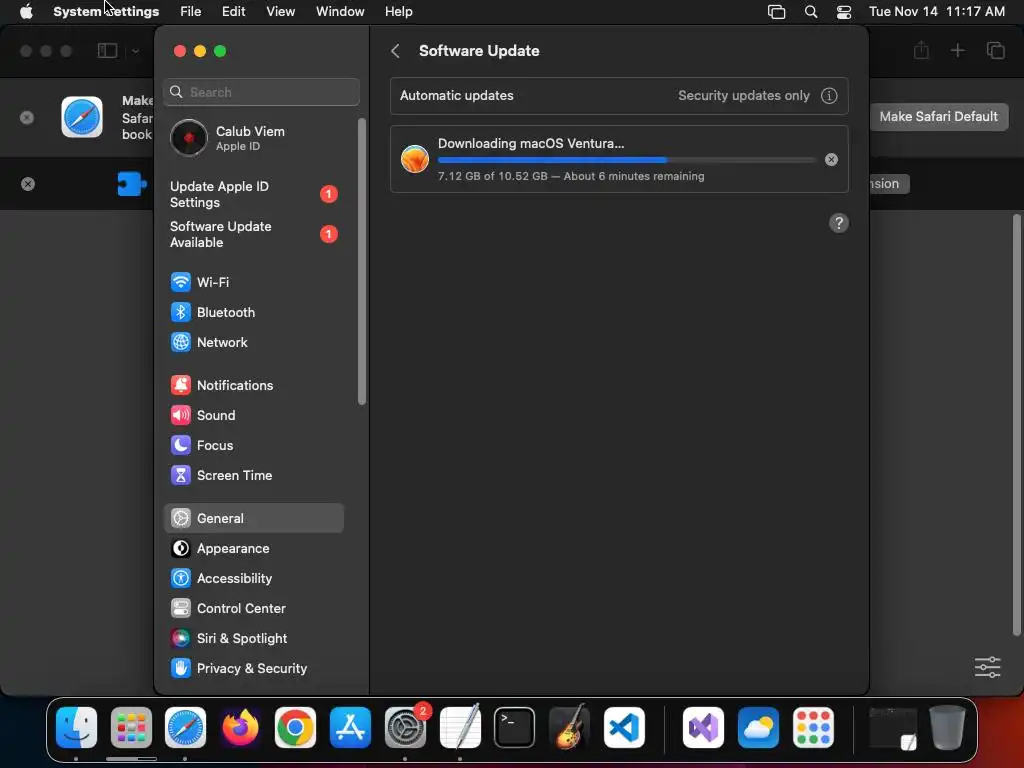This screenshot has height=768, width=1024.
Task: Open the Apple menu
Action: (x=26, y=12)
